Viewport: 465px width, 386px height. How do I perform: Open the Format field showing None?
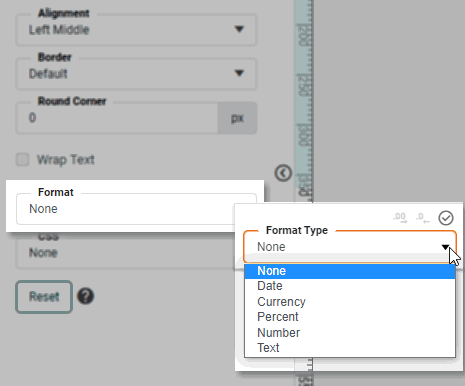136,209
